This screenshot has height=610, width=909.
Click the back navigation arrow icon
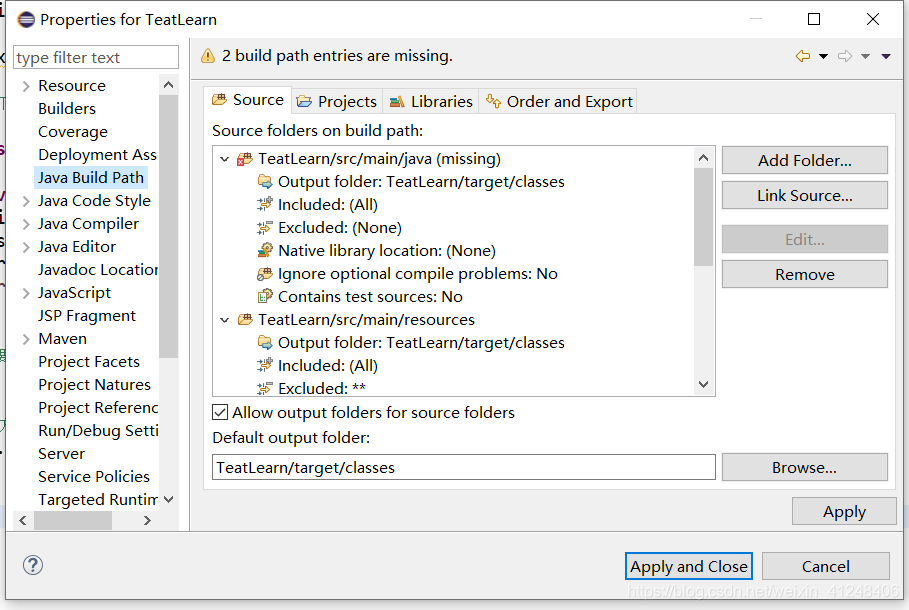[802, 56]
